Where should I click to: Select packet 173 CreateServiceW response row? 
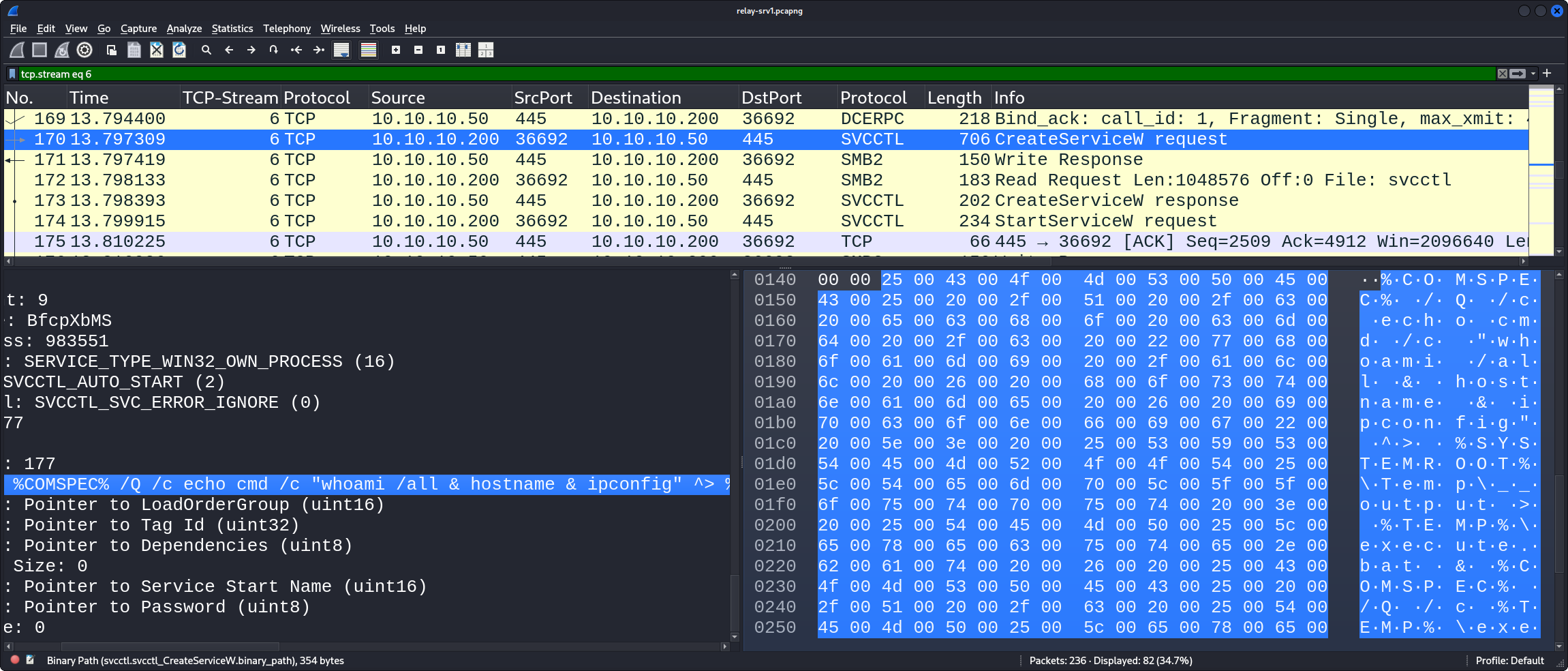tap(766, 200)
